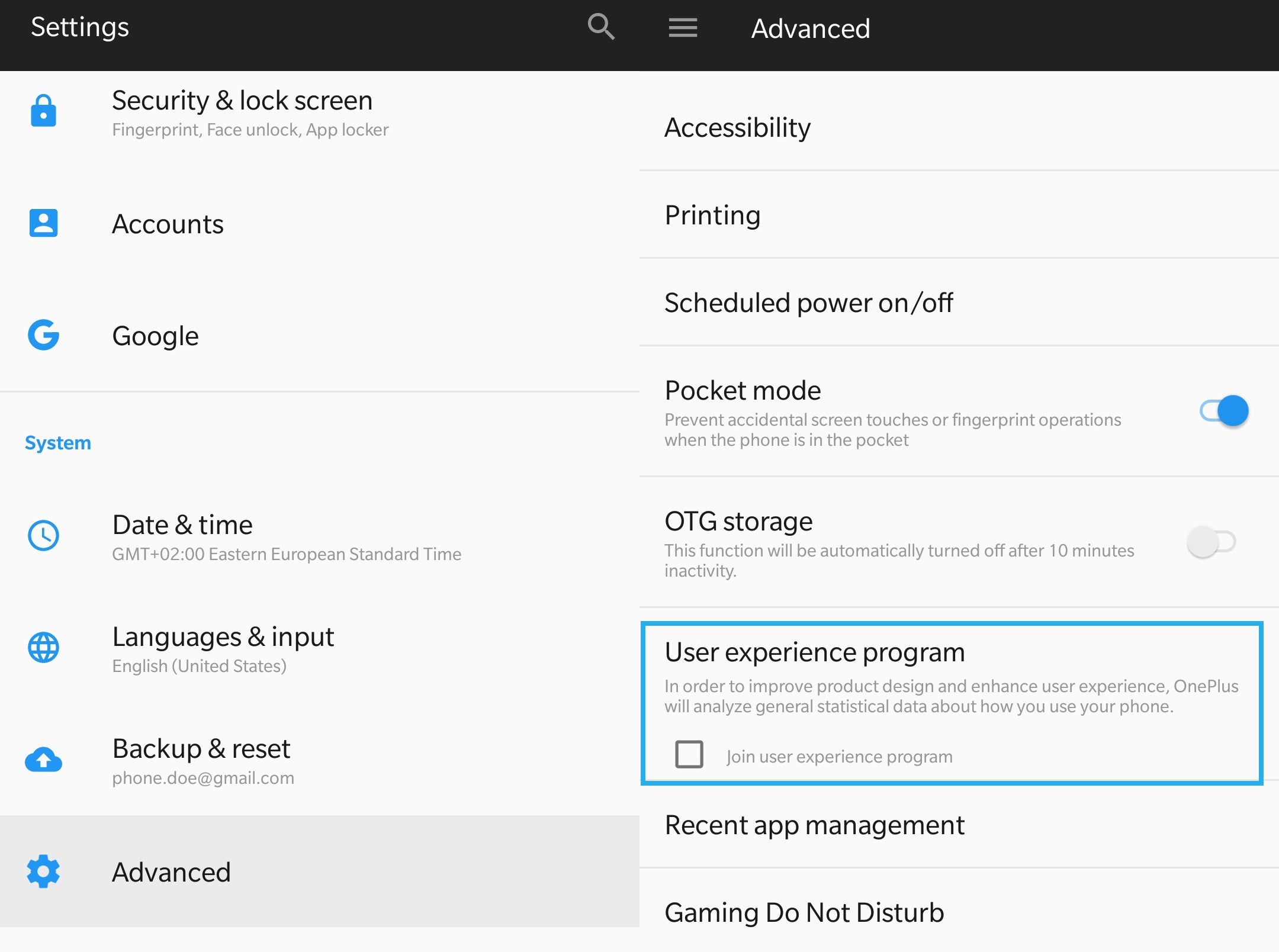Open Security & lock screen settings
The image size is (1279, 952).
point(320,114)
